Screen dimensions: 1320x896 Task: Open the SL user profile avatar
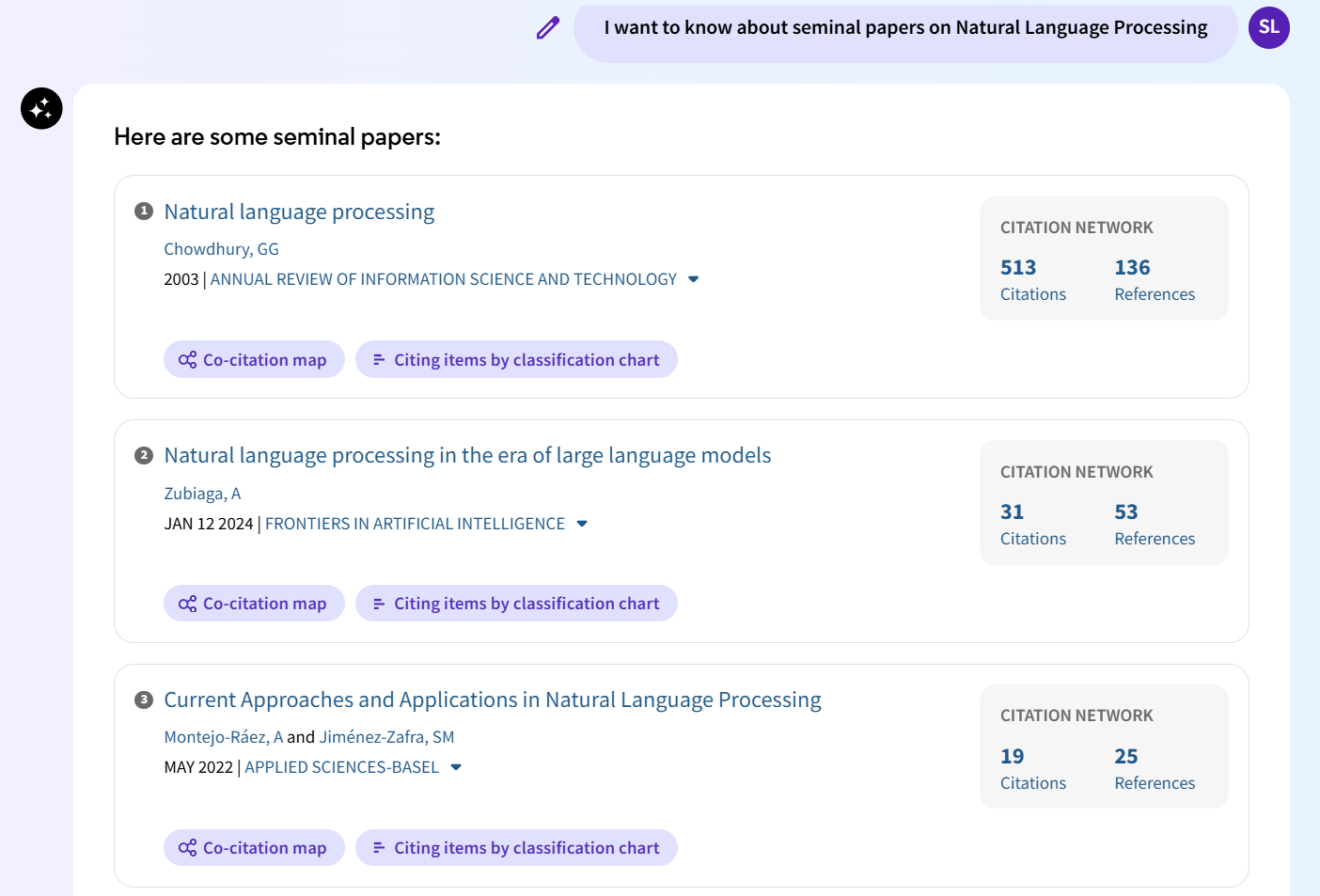click(1268, 27)
